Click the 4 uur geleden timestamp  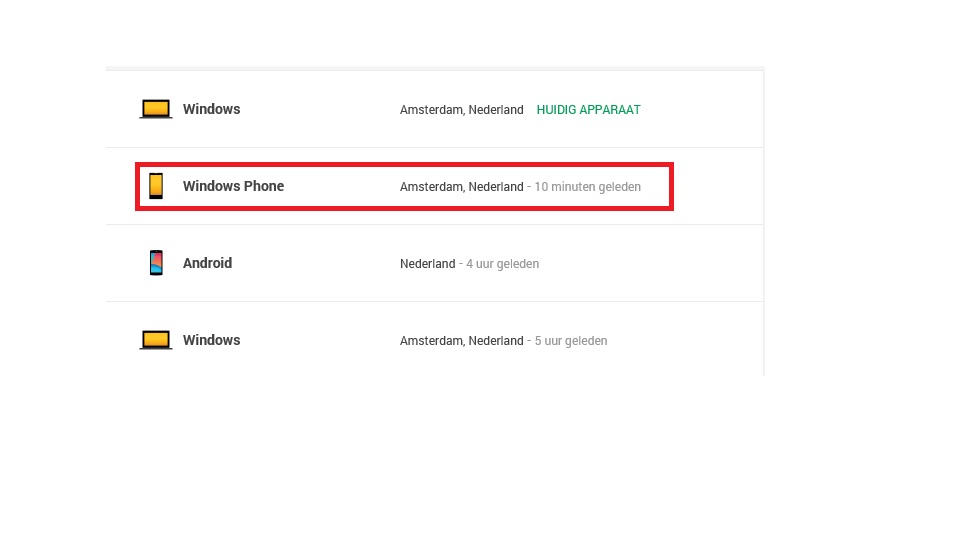[x=503, y=264]
